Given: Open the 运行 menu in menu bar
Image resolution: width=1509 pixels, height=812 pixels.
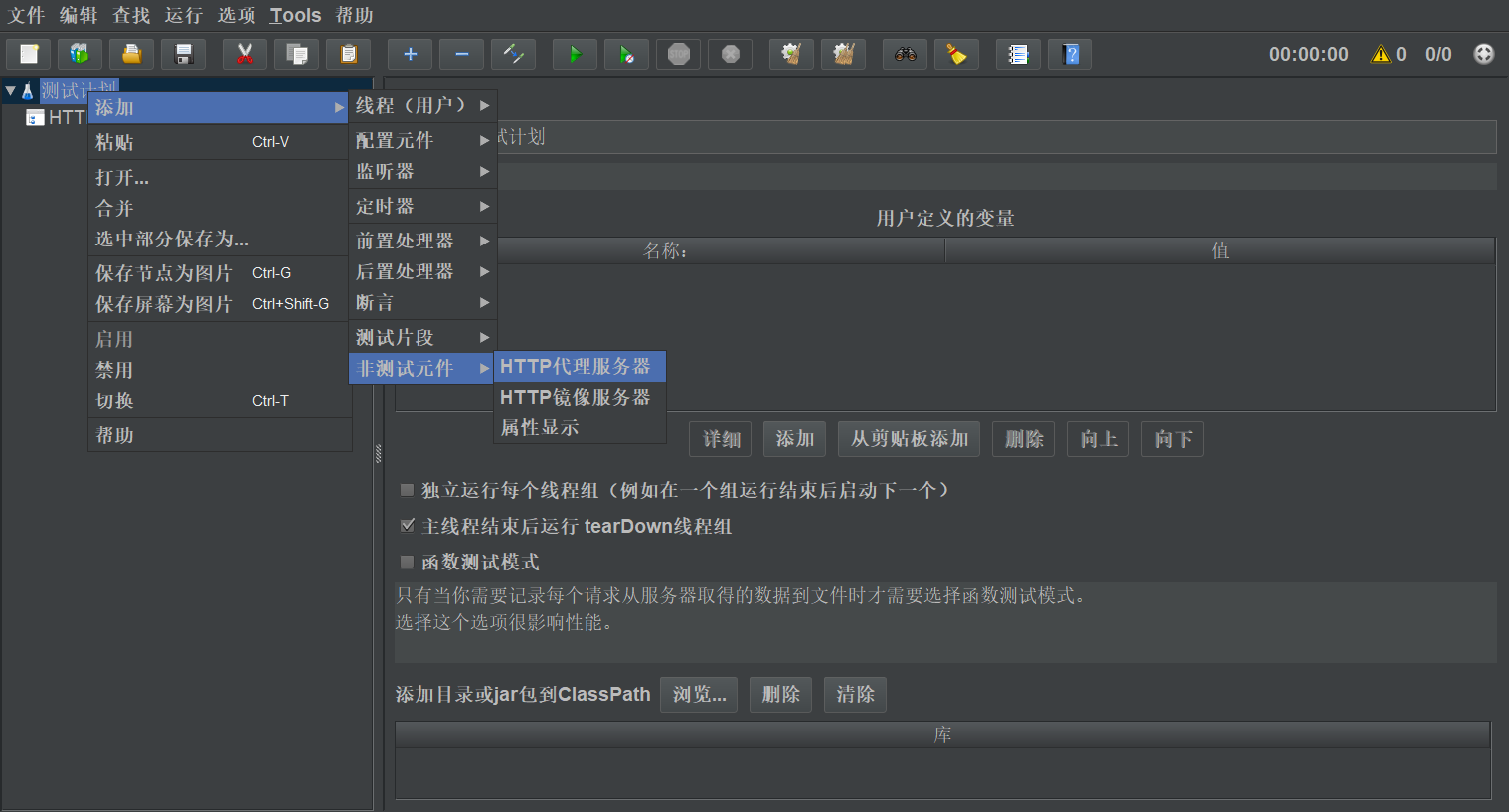Looking at the screenshot, I should 183,15.
